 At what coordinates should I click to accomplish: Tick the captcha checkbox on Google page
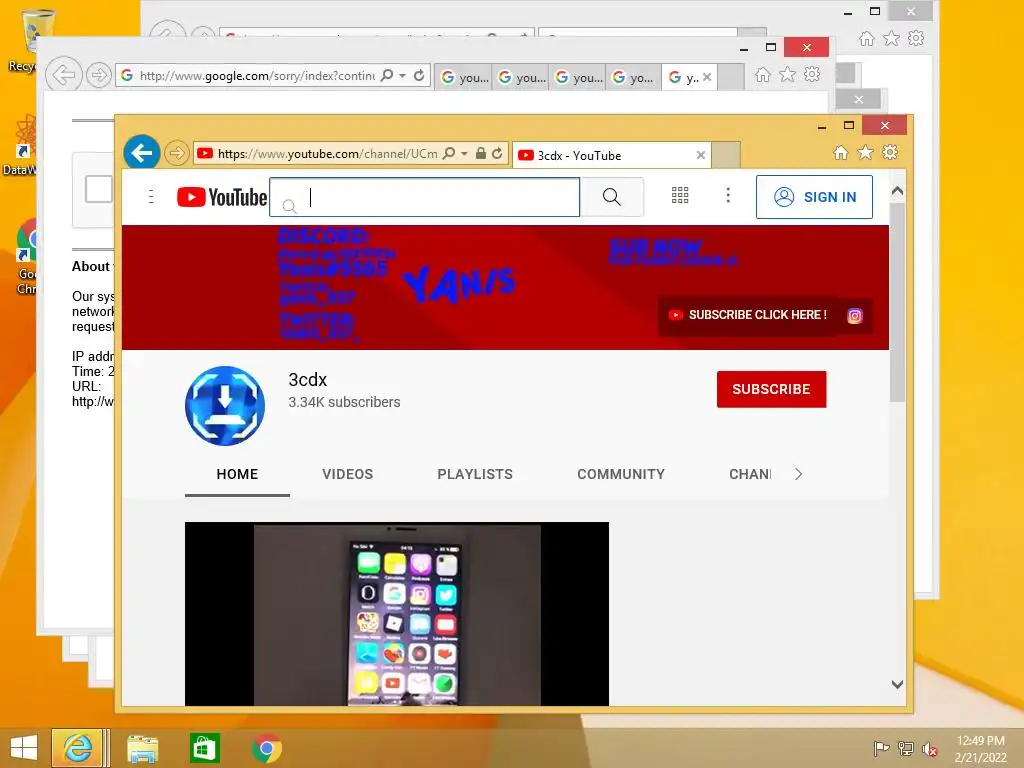pyautogui.click(x=99, y=190)
